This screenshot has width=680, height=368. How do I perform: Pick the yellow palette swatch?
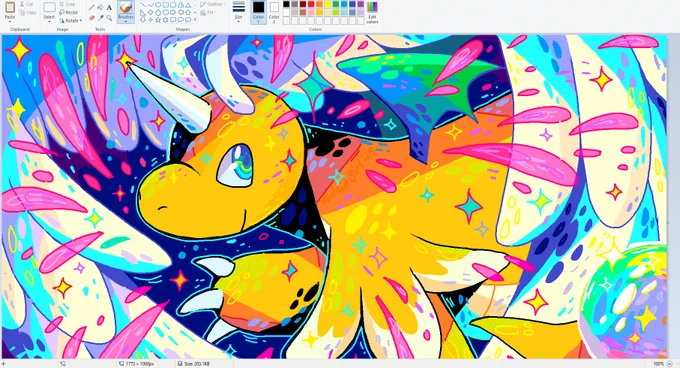click(x=327, y=4)
